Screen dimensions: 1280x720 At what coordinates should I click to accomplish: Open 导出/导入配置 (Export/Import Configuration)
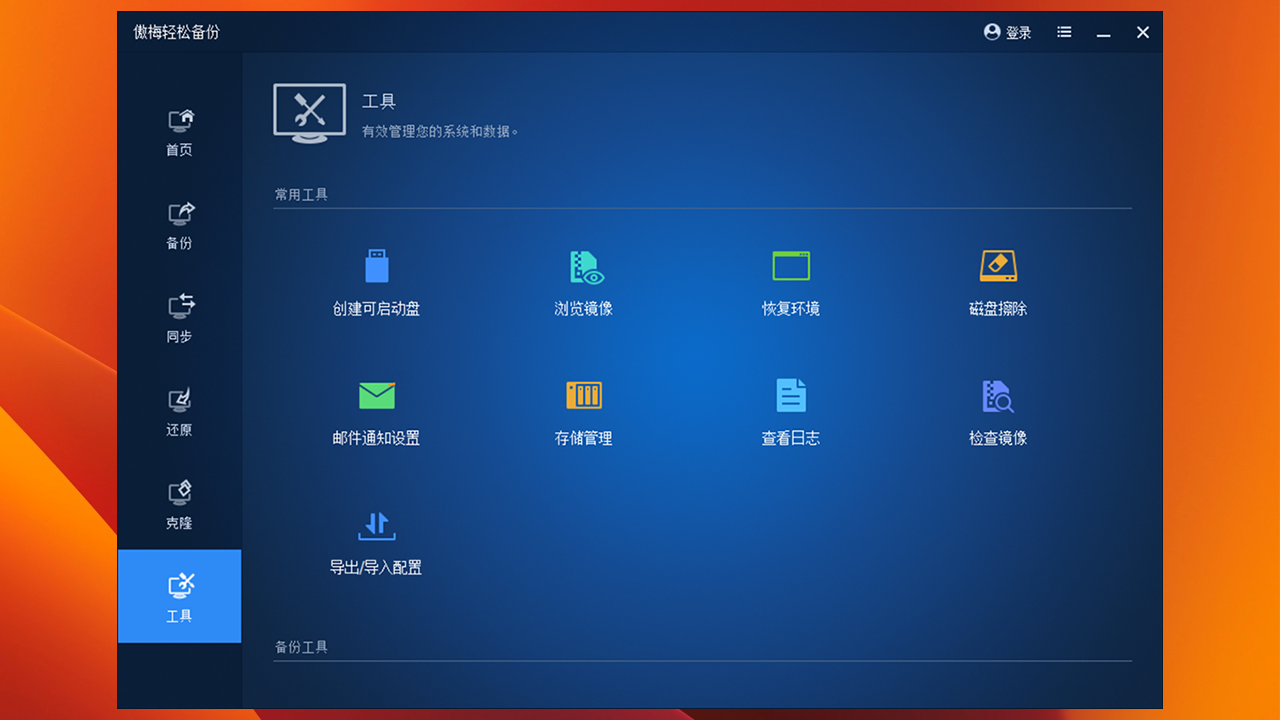[x=376, y=542]
